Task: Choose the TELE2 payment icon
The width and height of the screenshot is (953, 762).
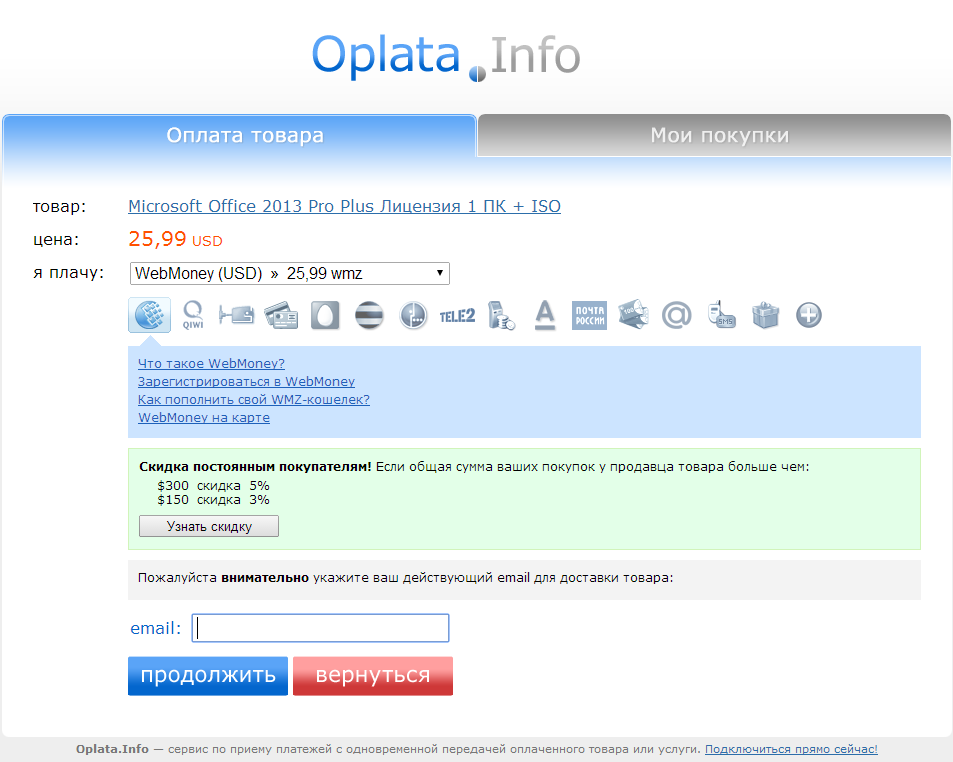Action: 457,315
